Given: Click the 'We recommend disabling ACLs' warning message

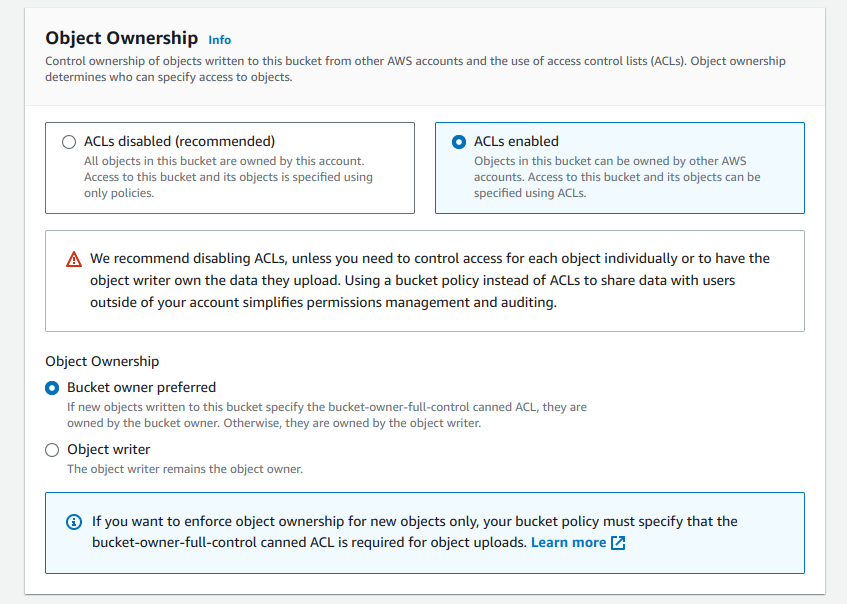Looking at the screenshot, I should 429,280.
